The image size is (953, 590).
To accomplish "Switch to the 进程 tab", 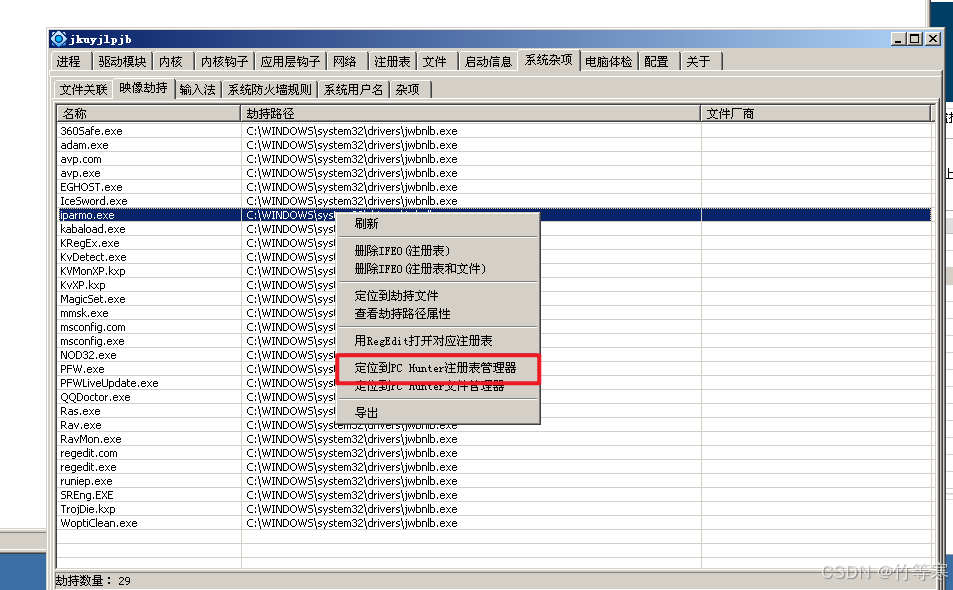I will click(69, 62).
